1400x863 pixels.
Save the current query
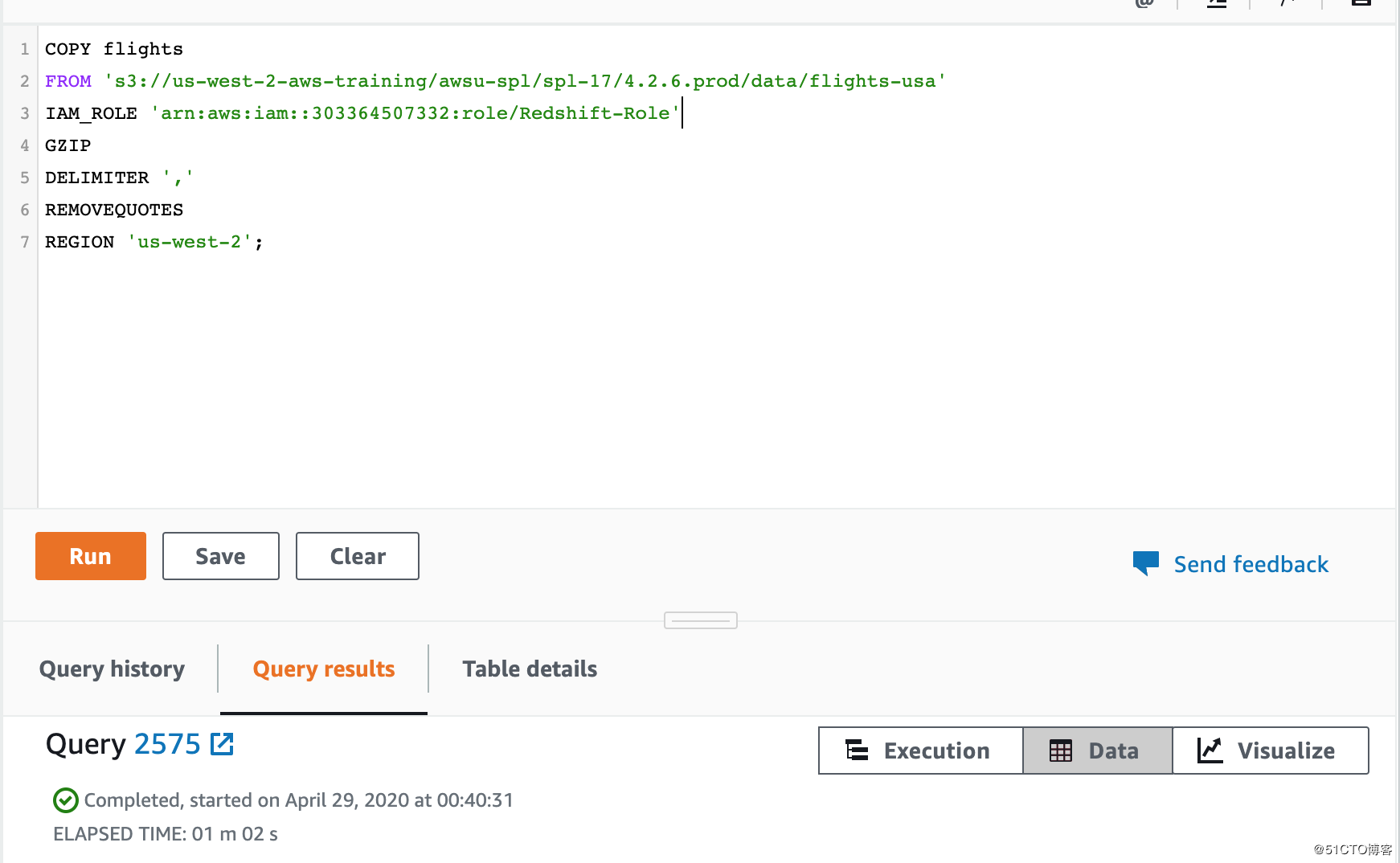221,556
